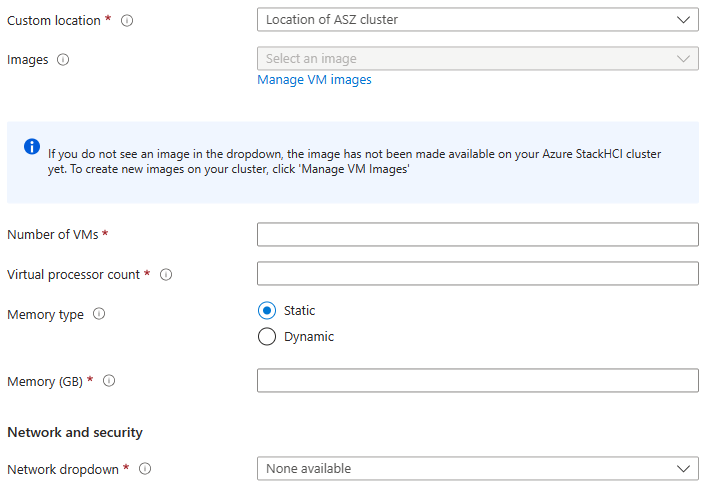Open the Custom location dropdown
The image size is (723, 497).
(x=477, y=19)
